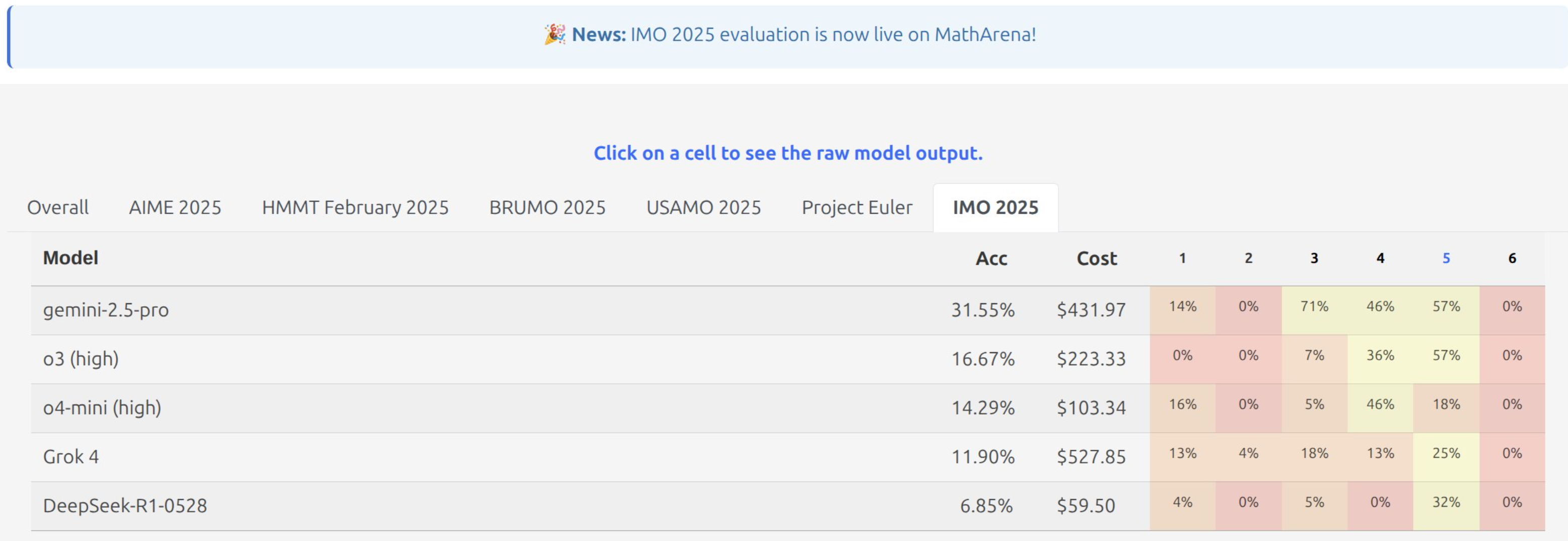Screen dimensions: 1568x541
Task: Sort the table by Cost column
Action: (1096, 258)
